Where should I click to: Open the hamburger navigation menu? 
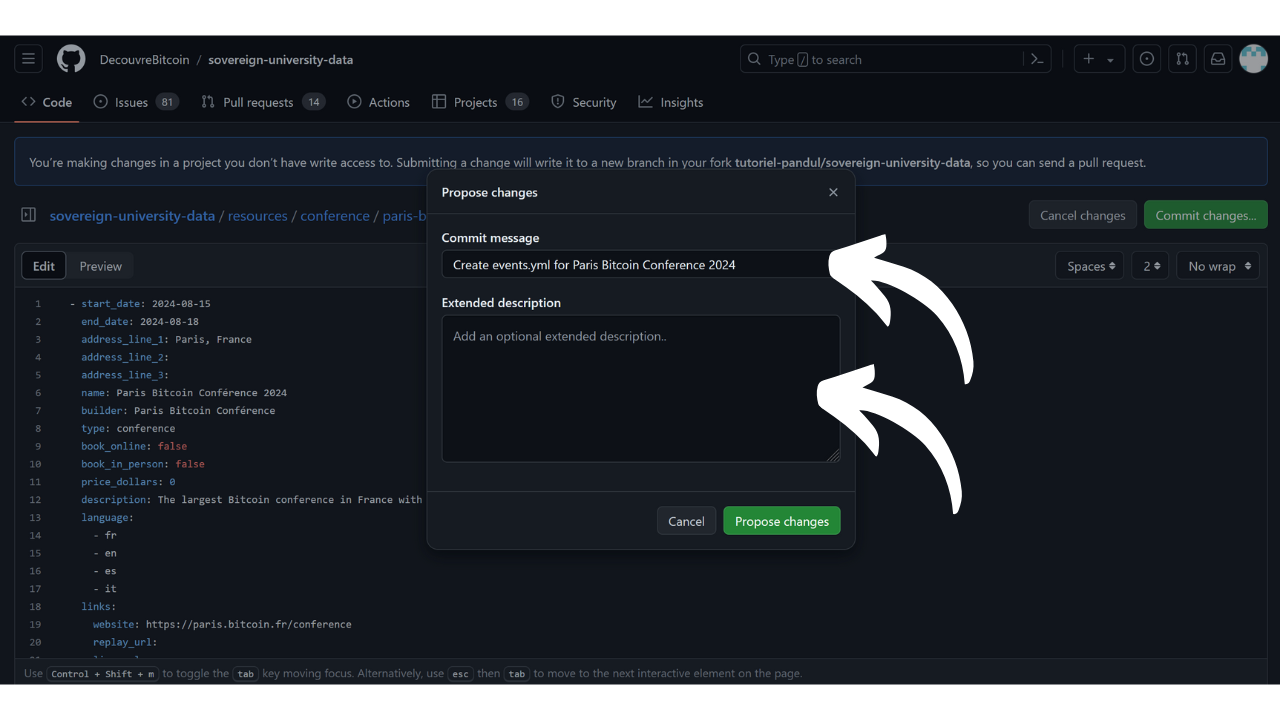pos(28,59)
